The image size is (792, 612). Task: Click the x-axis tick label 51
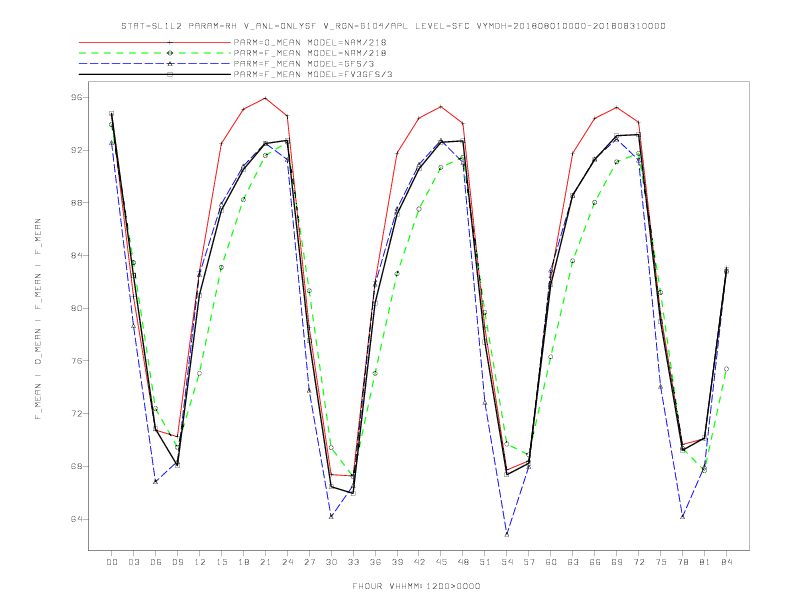point(485,562)
